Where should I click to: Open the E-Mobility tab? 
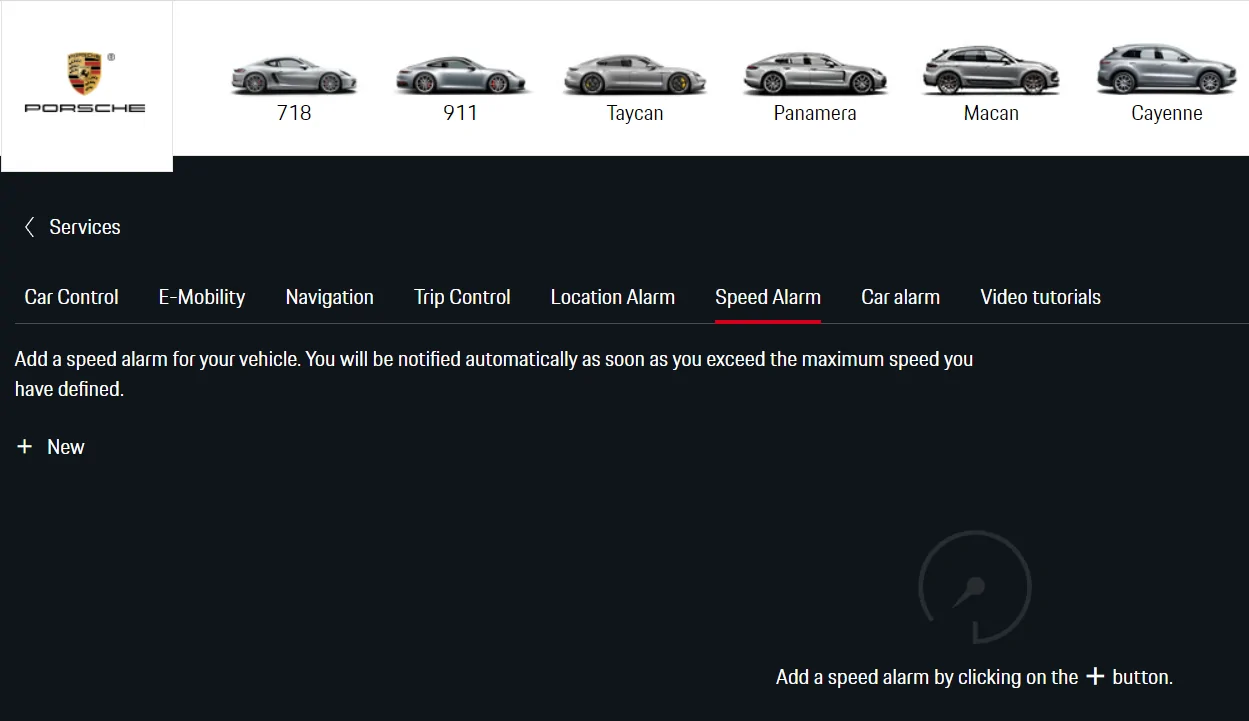click(x=202, y=297)
